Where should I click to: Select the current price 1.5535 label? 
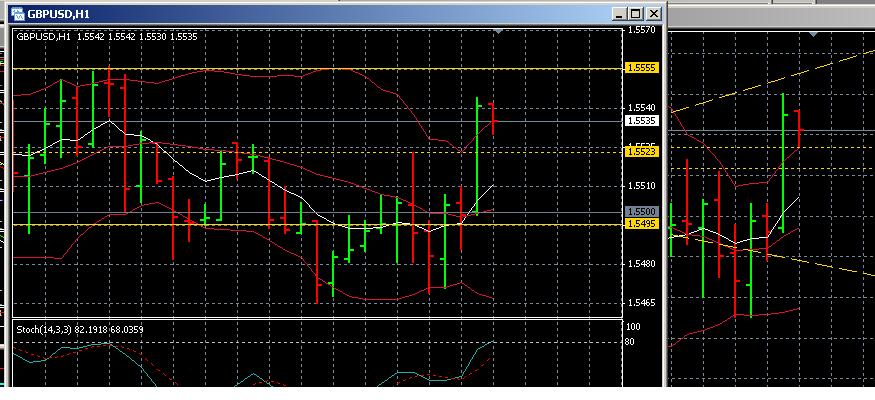coord(640,121)
